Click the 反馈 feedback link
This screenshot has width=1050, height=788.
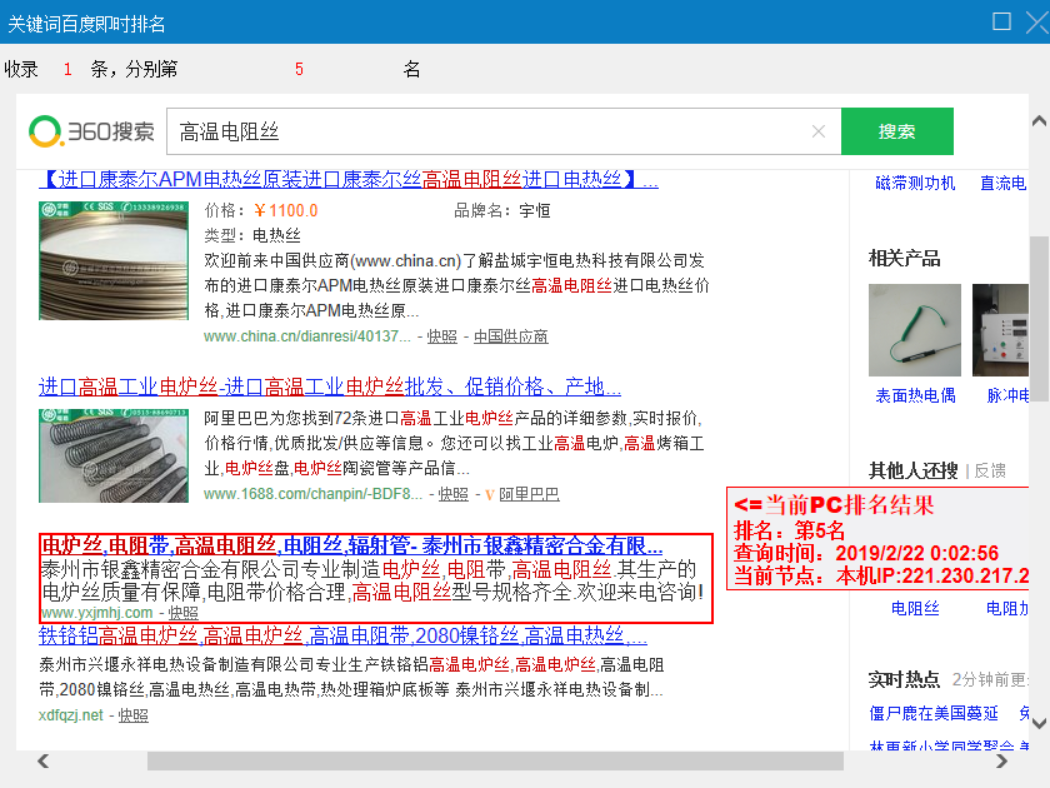click(990, 471)
